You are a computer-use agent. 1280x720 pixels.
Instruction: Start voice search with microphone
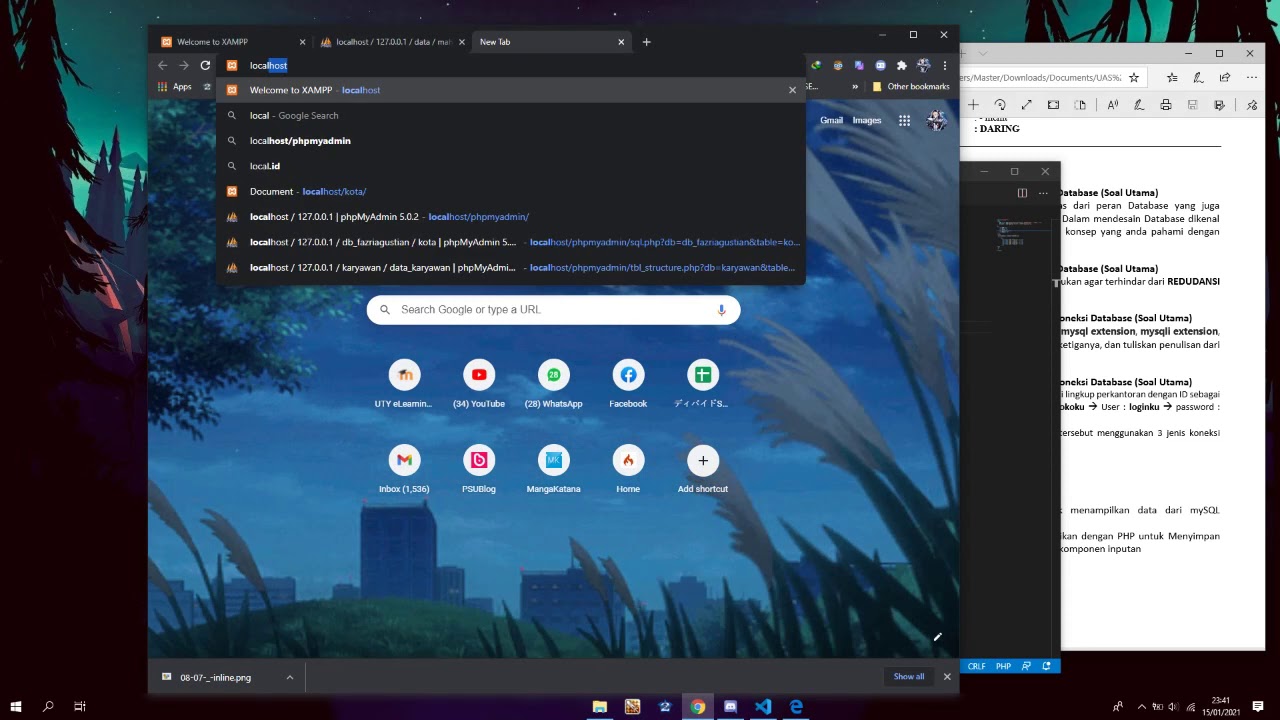(x=721, y=310)
